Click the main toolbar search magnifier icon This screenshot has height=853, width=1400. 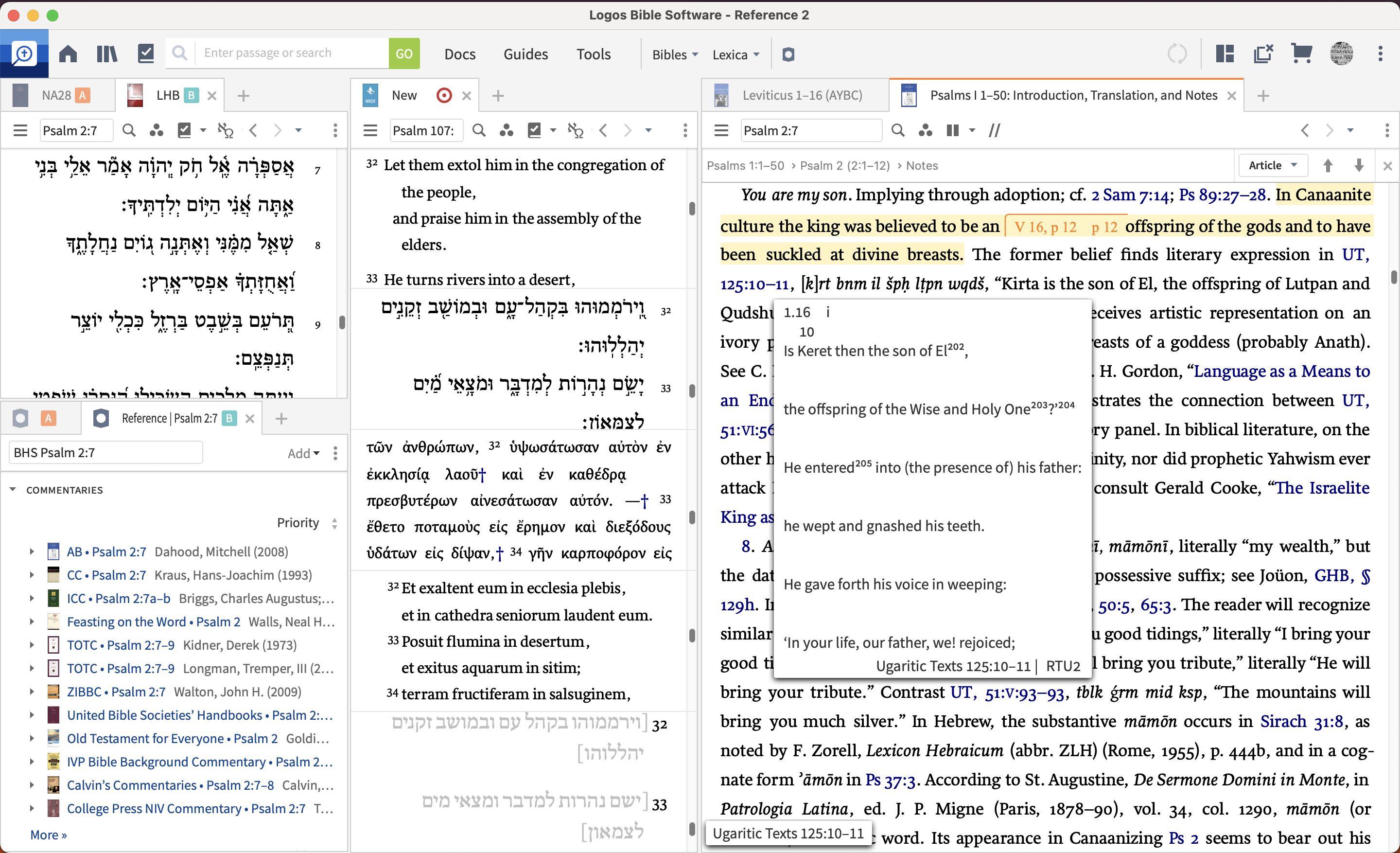click(179, 53)
